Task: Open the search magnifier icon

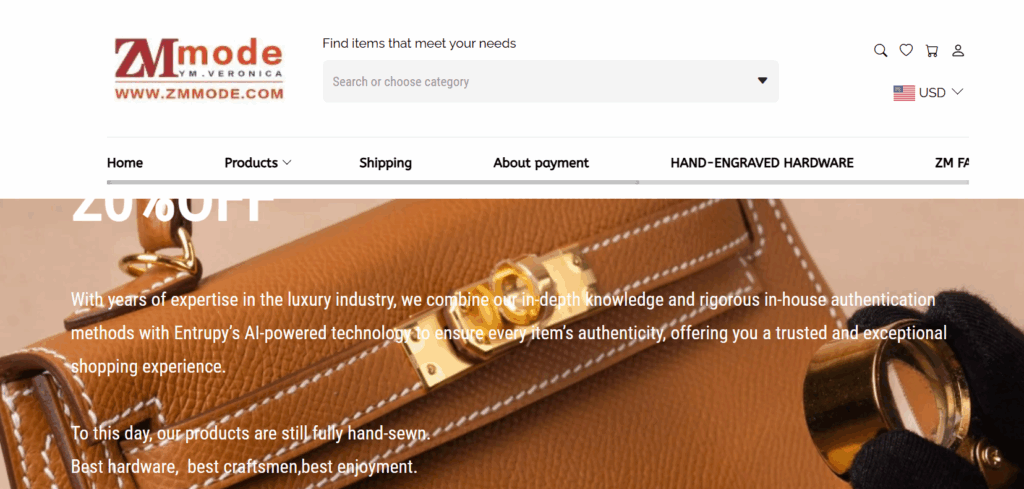Action: pyautogui.click(x=880, y=50)
